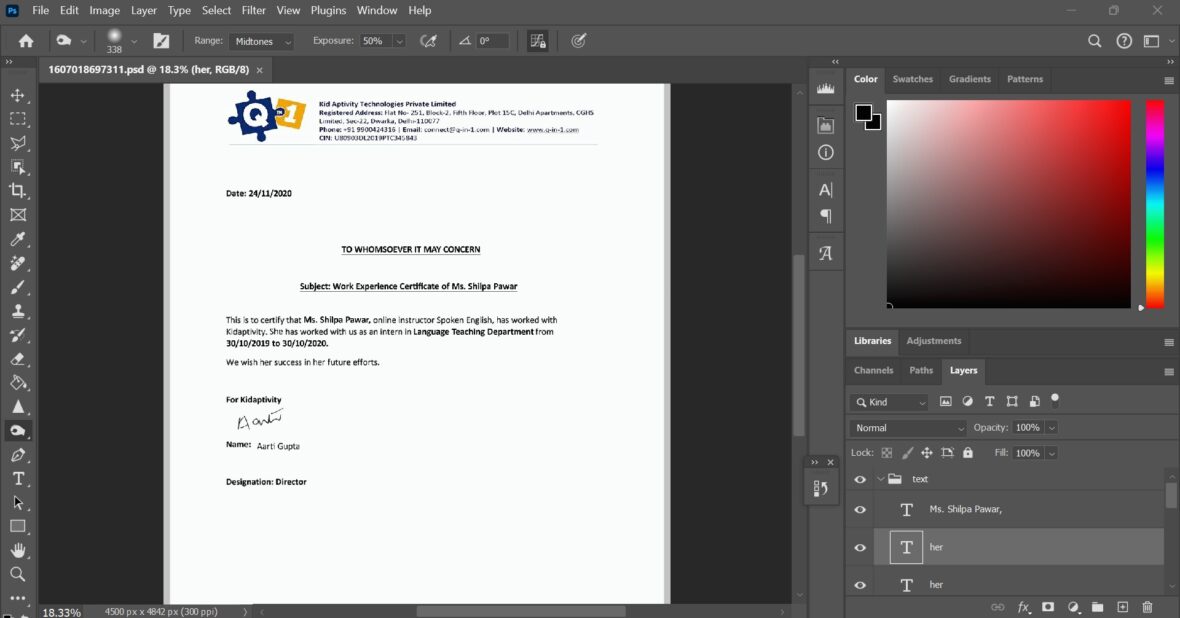Create a new layer
The image size is (1180, 618).
tap(1122, 607)
